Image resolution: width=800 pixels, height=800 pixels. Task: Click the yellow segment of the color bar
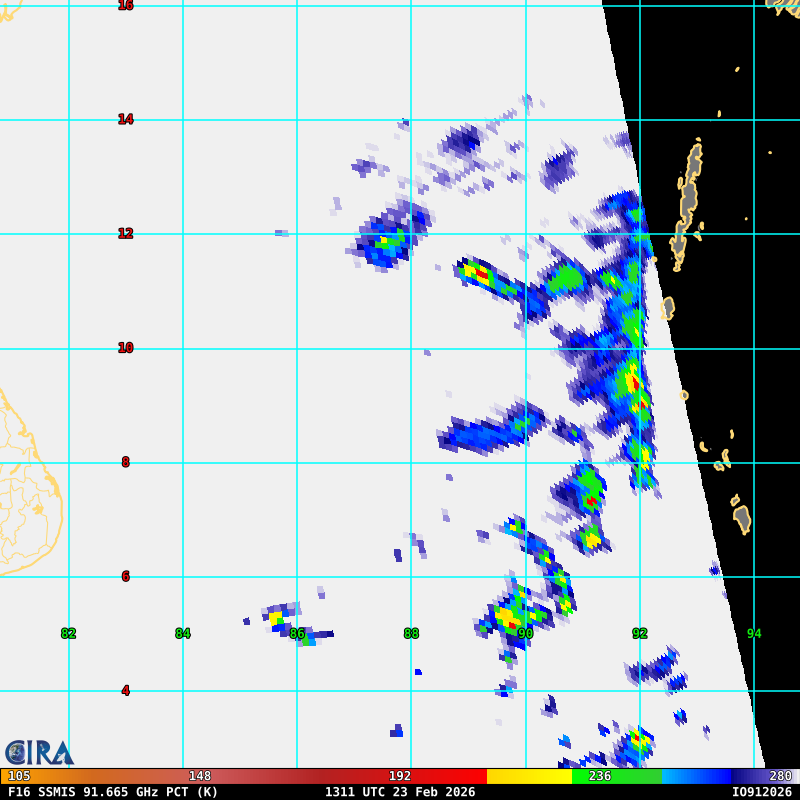coord(528,776)
